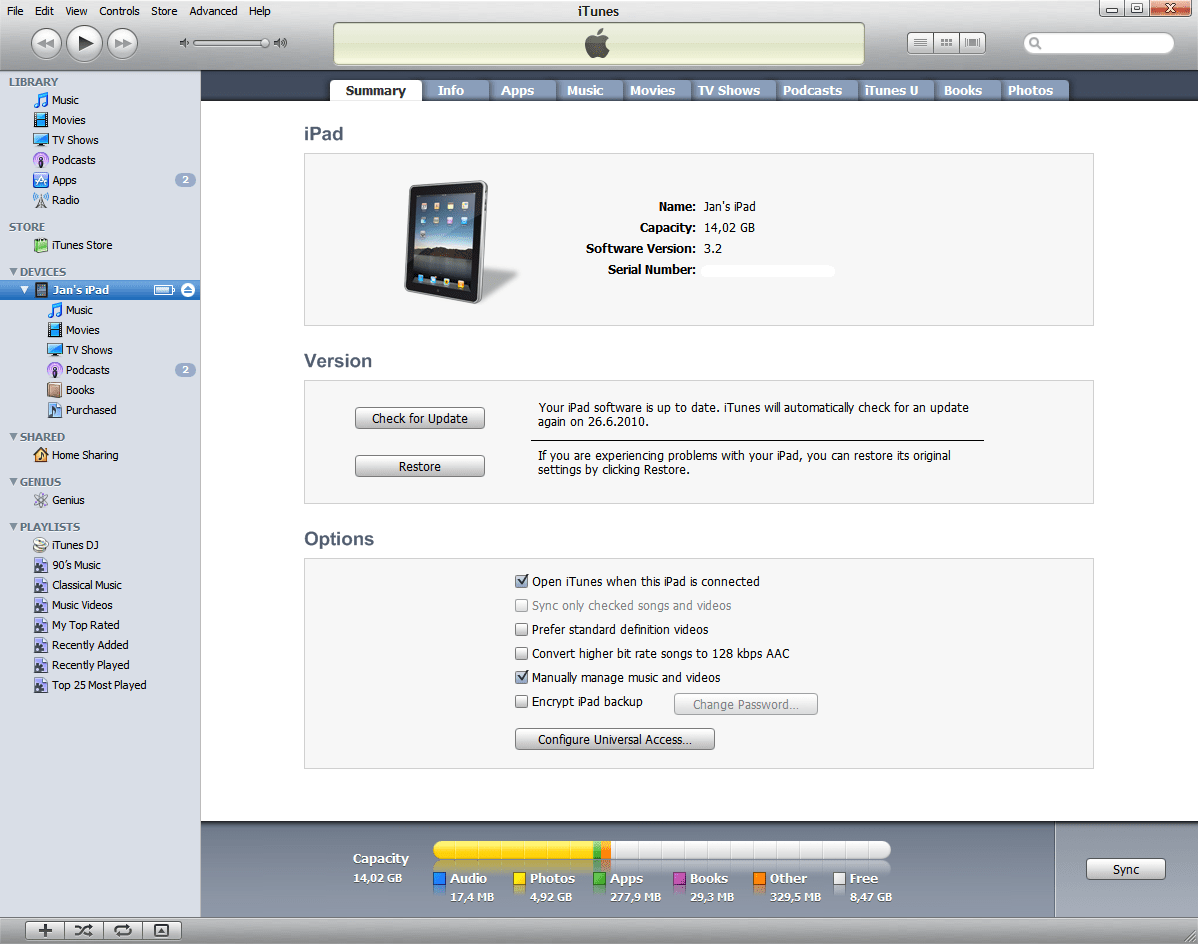Click the search field
This screenshot has width=1198, height=944.
1099,43
